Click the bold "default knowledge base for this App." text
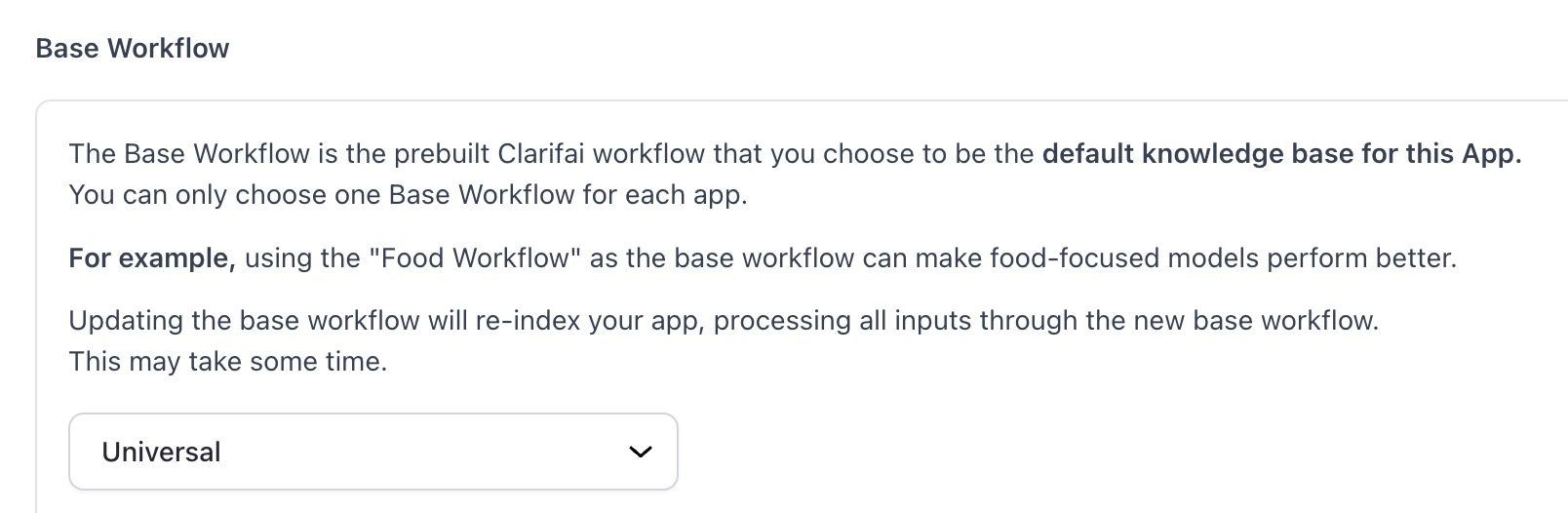1568x513 pixels. point(1281,154)
